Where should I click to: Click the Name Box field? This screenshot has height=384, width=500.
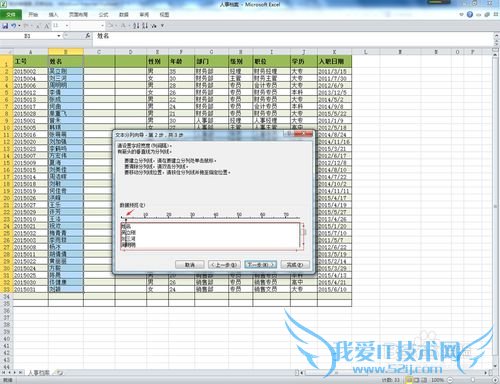point(28,36)
